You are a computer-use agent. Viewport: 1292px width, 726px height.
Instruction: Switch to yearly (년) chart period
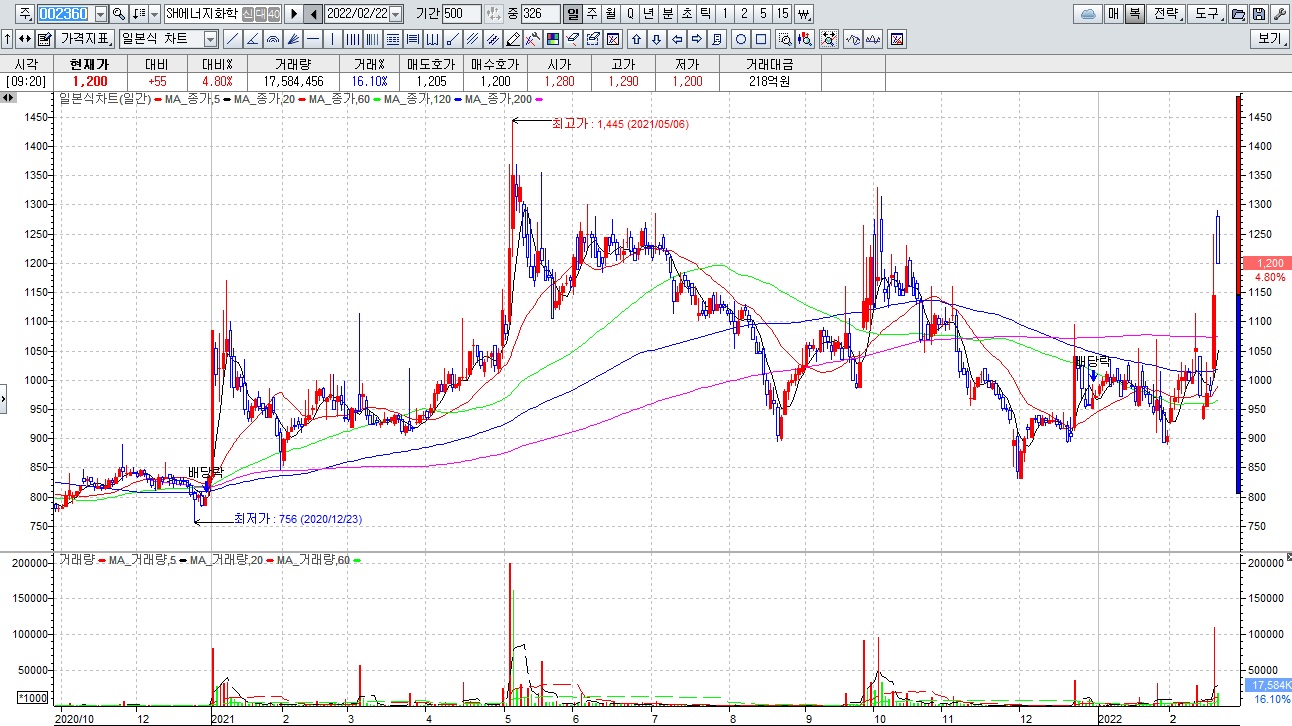click(651, 14)
